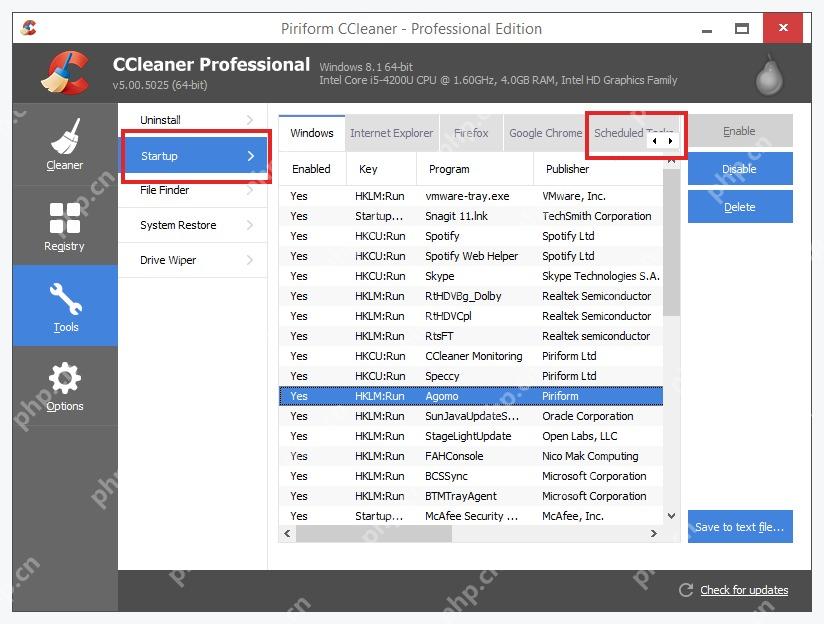Open the Tools wrench section
The height and width of the screenshot is (624, 824).
pyautogui.click(x=65, y=306)
